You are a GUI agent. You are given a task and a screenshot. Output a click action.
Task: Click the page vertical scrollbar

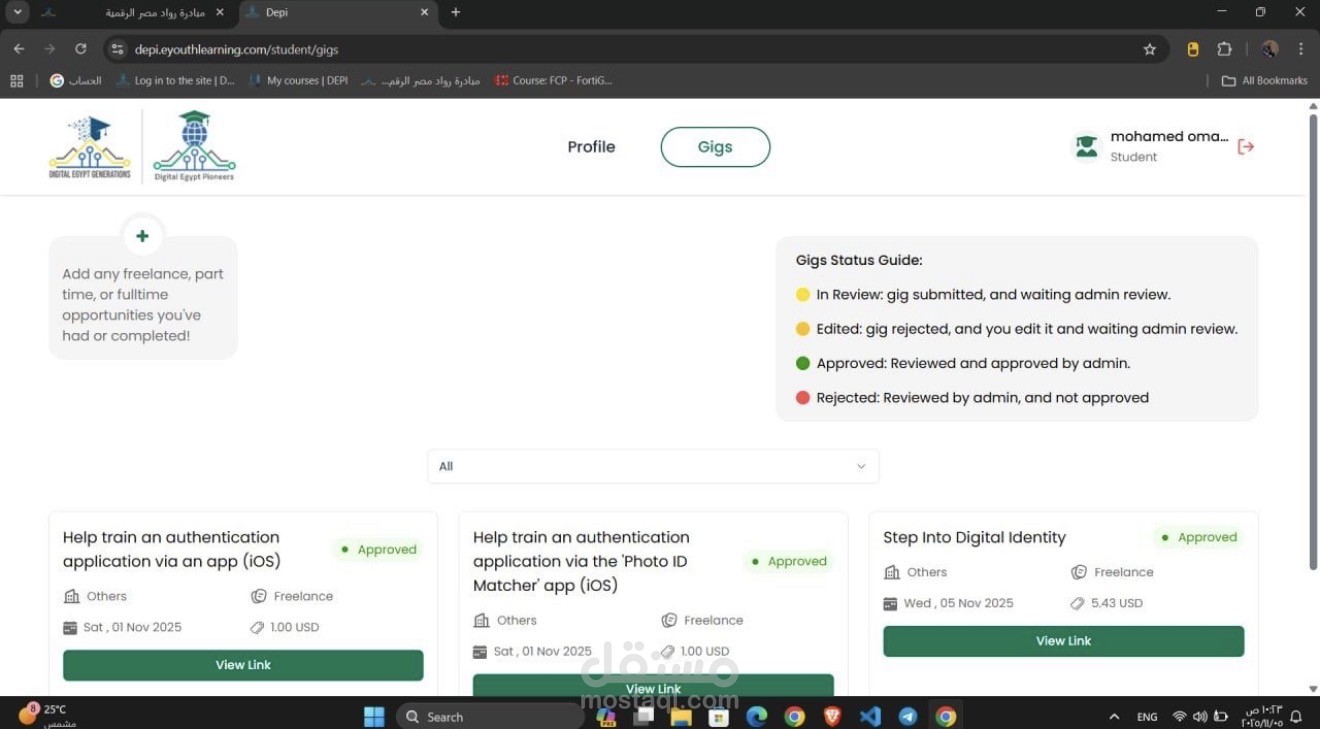point(1313,340)
